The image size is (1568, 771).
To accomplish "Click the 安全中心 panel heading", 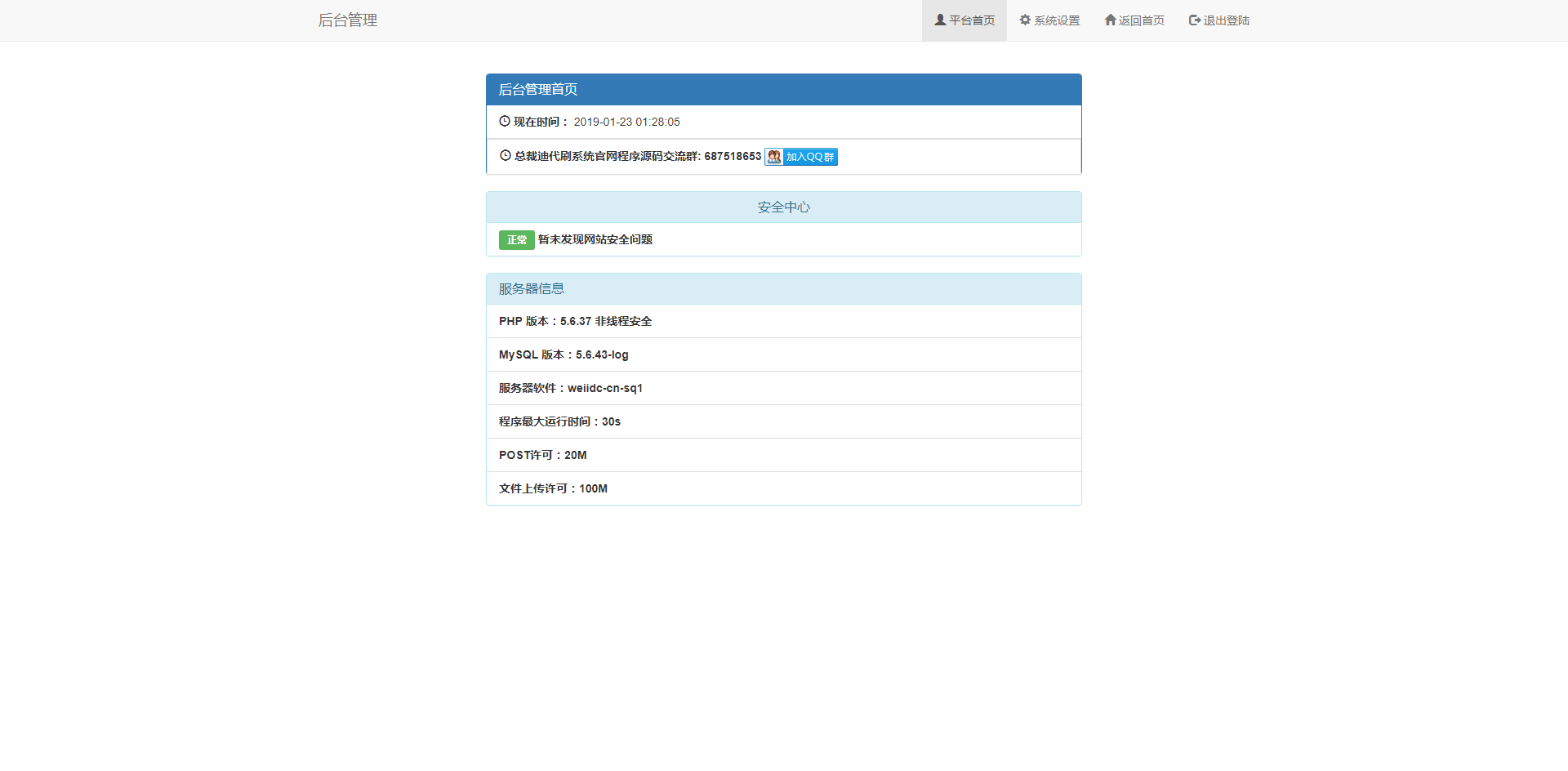I will coord(784,207).
